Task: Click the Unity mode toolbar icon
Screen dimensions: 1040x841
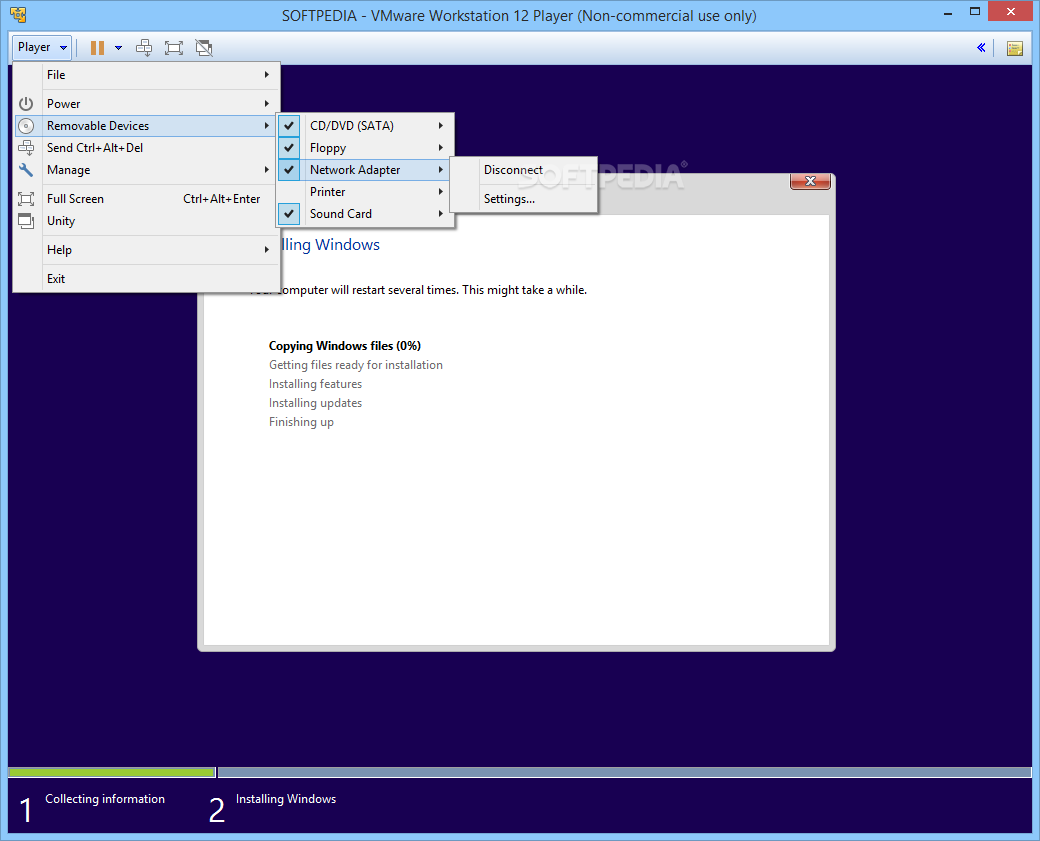Action: click(204, 48)
